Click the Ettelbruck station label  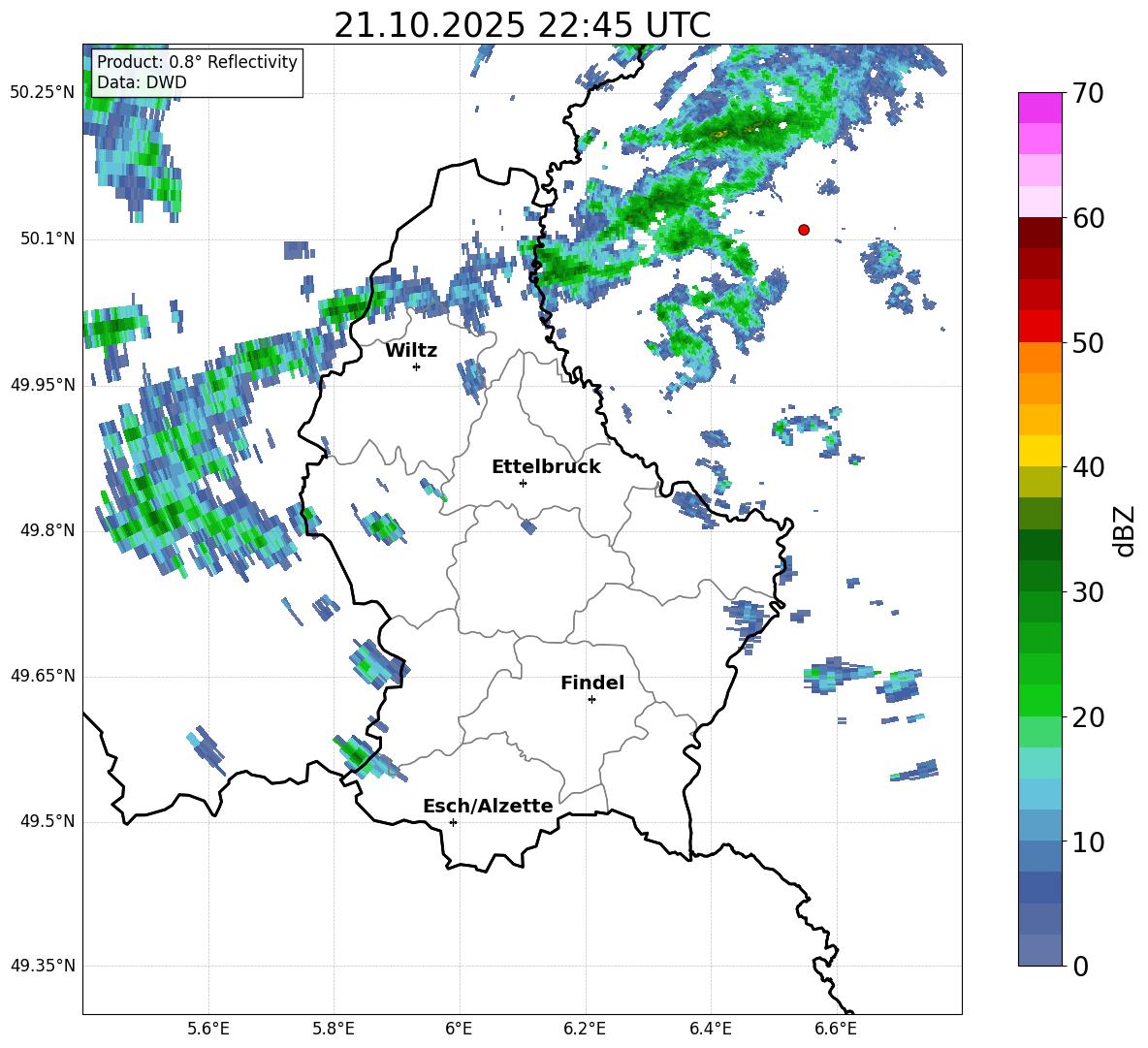[546, 467]
